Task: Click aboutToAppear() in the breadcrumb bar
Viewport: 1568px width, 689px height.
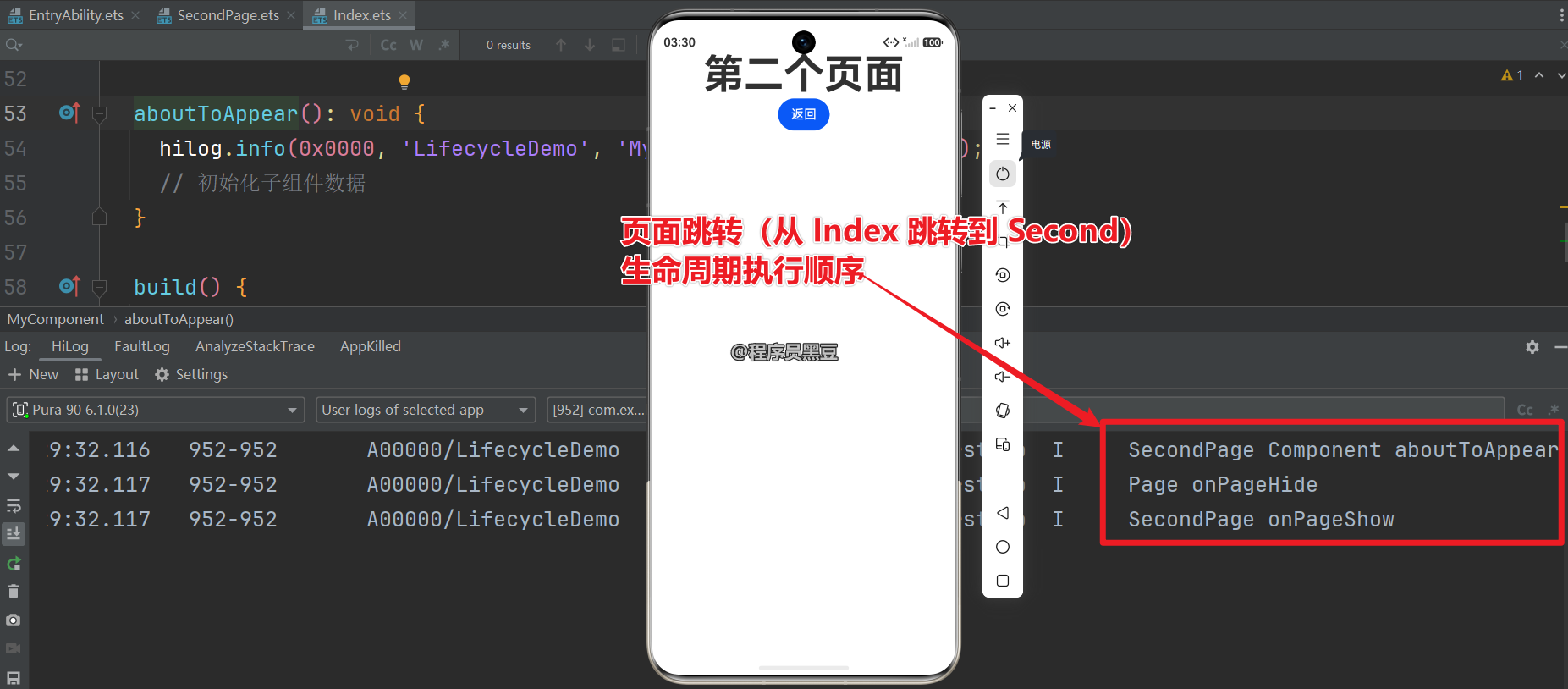Action: pos(179,319)
